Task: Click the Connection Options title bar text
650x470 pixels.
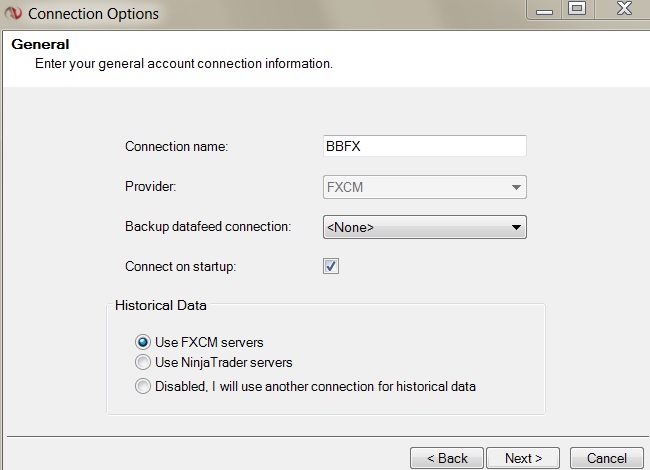Action: (x=93, y=14)
